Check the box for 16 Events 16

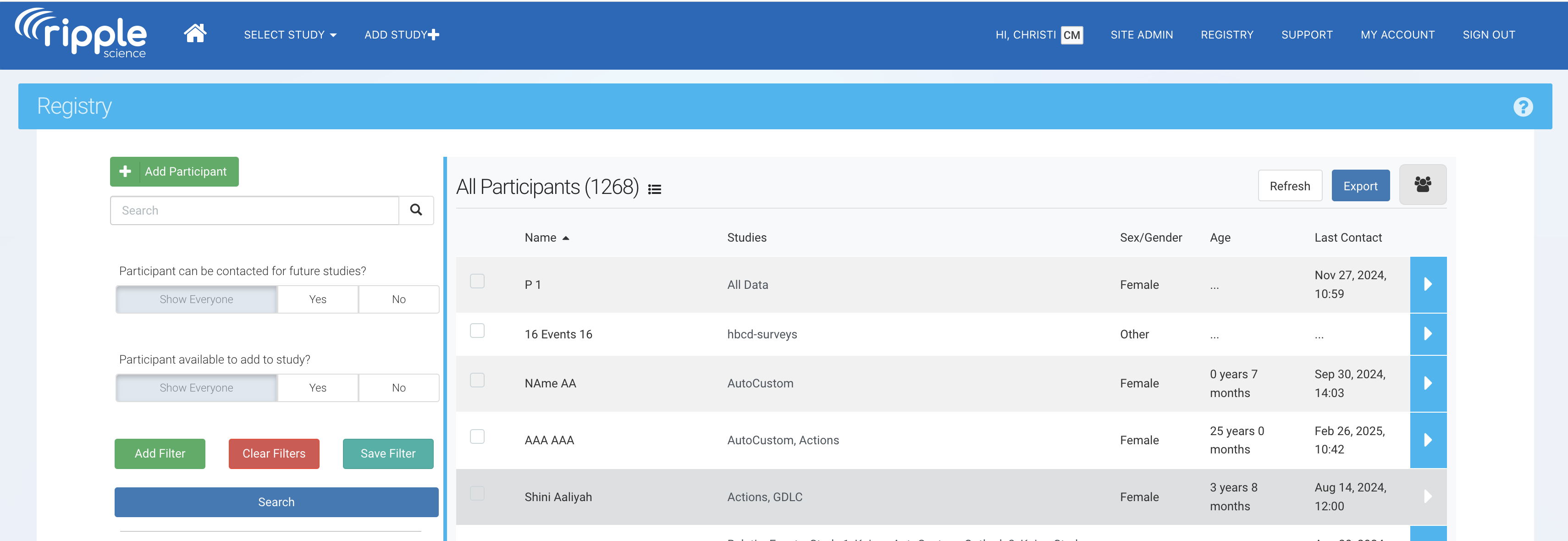click(x=477, y=331)
